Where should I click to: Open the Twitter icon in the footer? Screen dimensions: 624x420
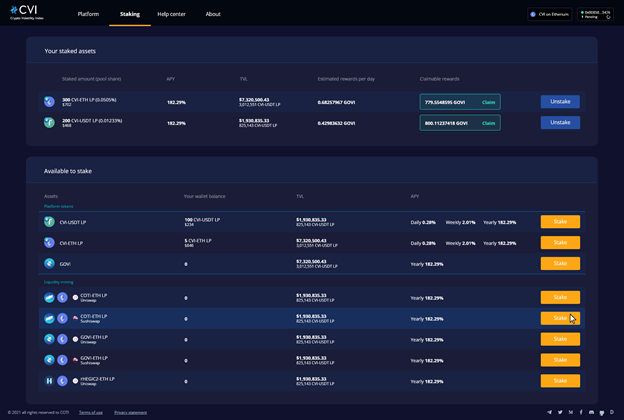560,412
